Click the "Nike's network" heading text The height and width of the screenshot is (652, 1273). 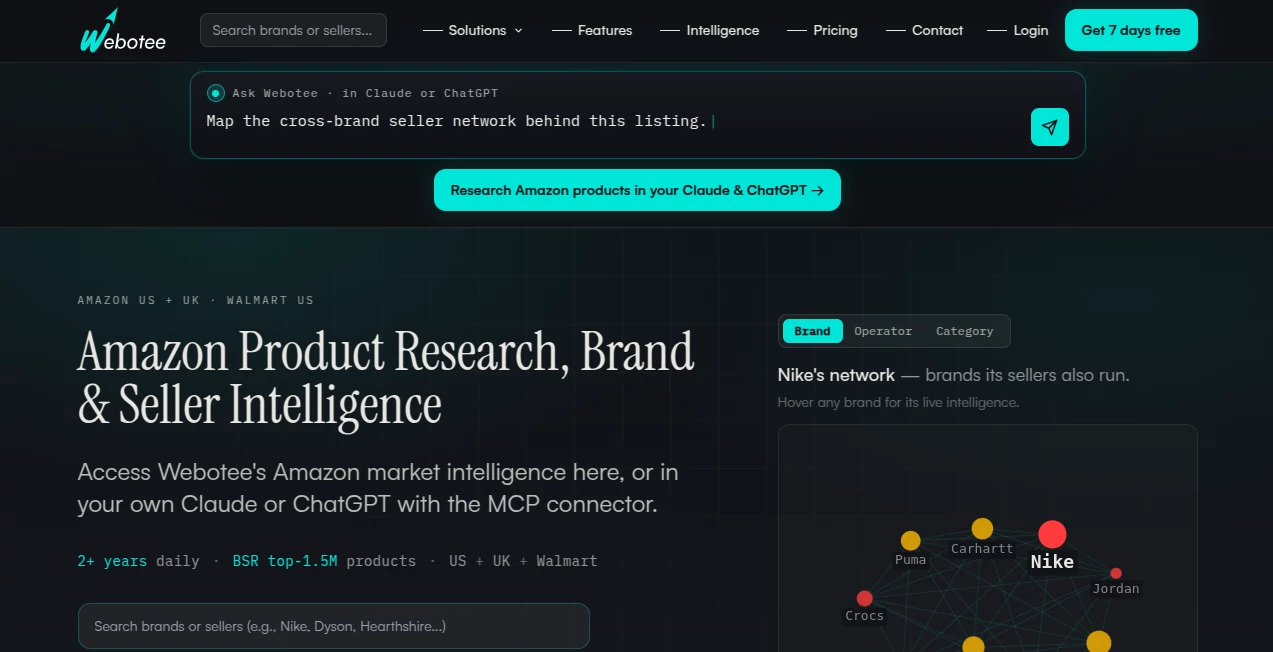tap(836, 375)
